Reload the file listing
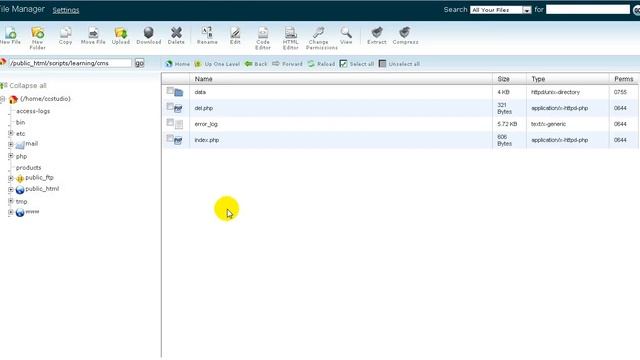 [x=321, y=64]
